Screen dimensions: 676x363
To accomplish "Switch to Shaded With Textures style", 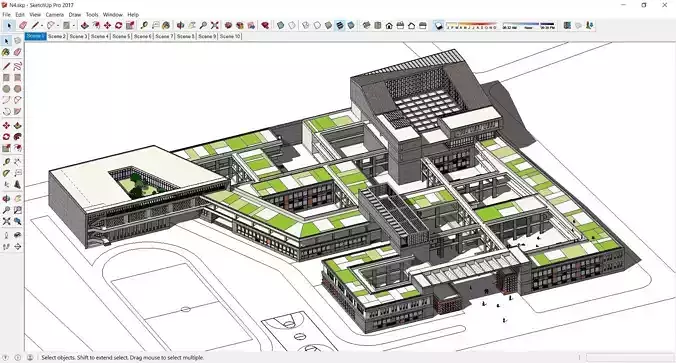I will coord(340,25).
